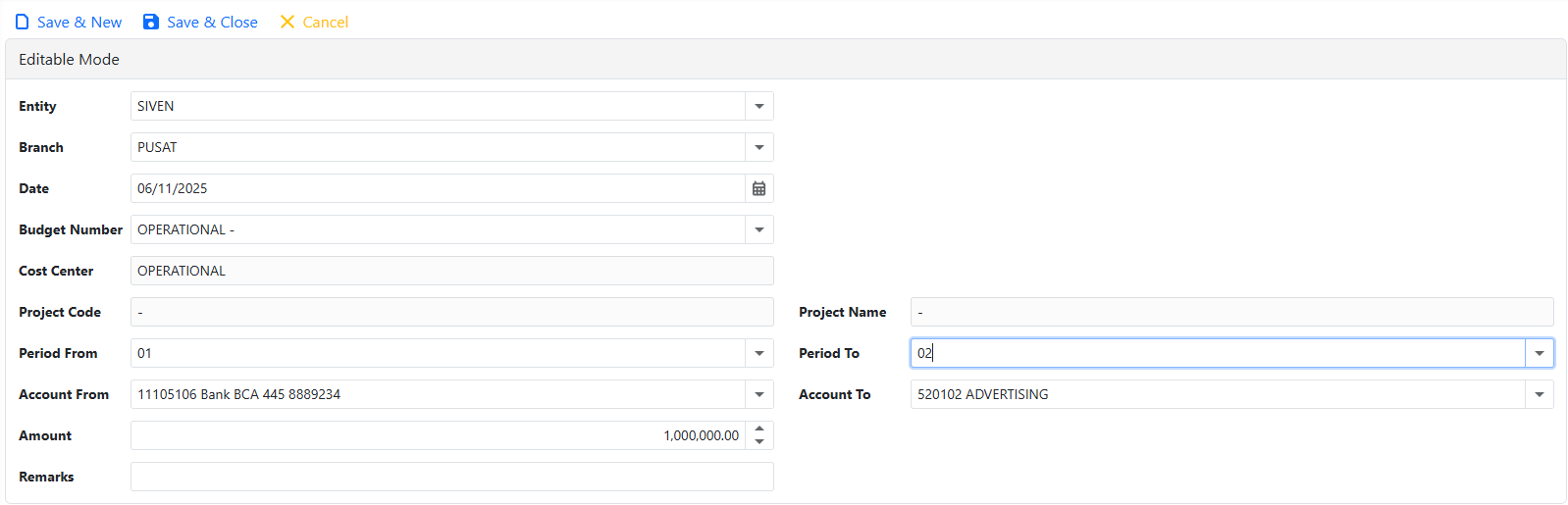Screen dimensions: 1568x505
Task: Expand the Account From dropdown arrow
Action: (x=758, y=394)
